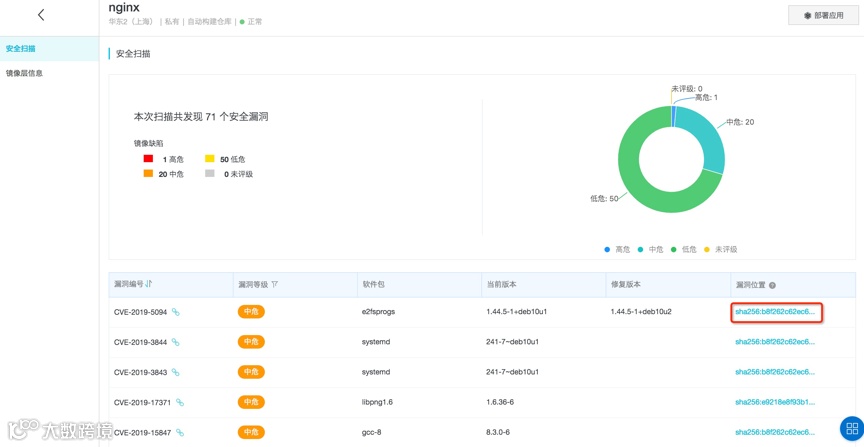Click the yellow 低危 color swatch

pyautogui.click(x=209, y=159)
